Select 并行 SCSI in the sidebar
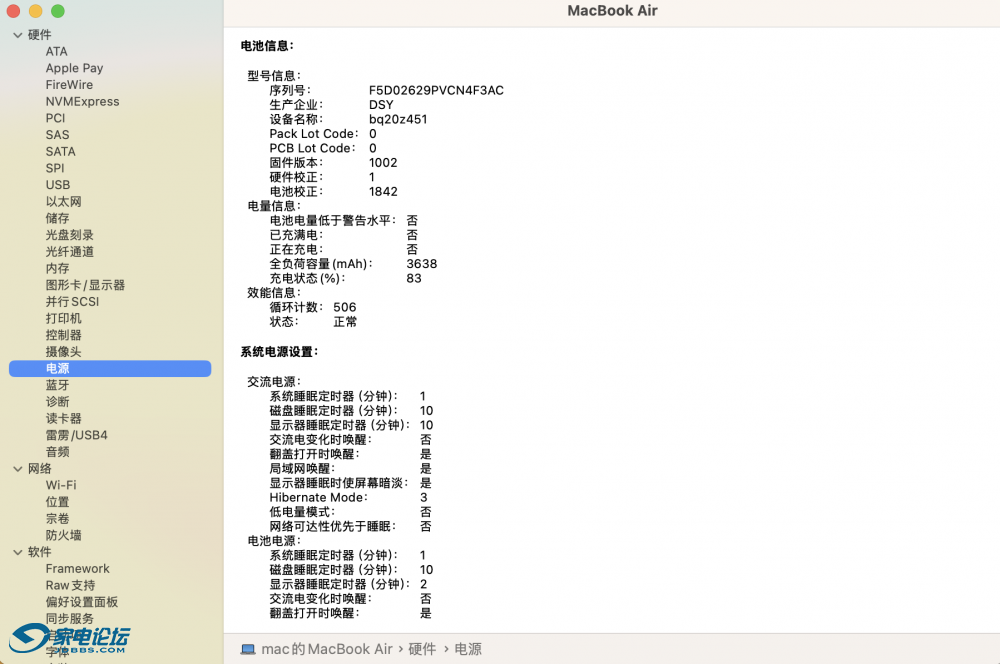 [72, 302]
